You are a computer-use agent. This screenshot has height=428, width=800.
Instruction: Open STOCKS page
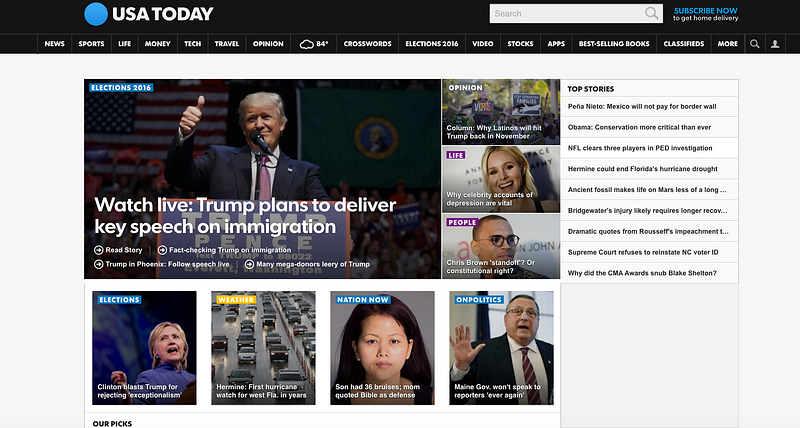click(x=520, y=44)
